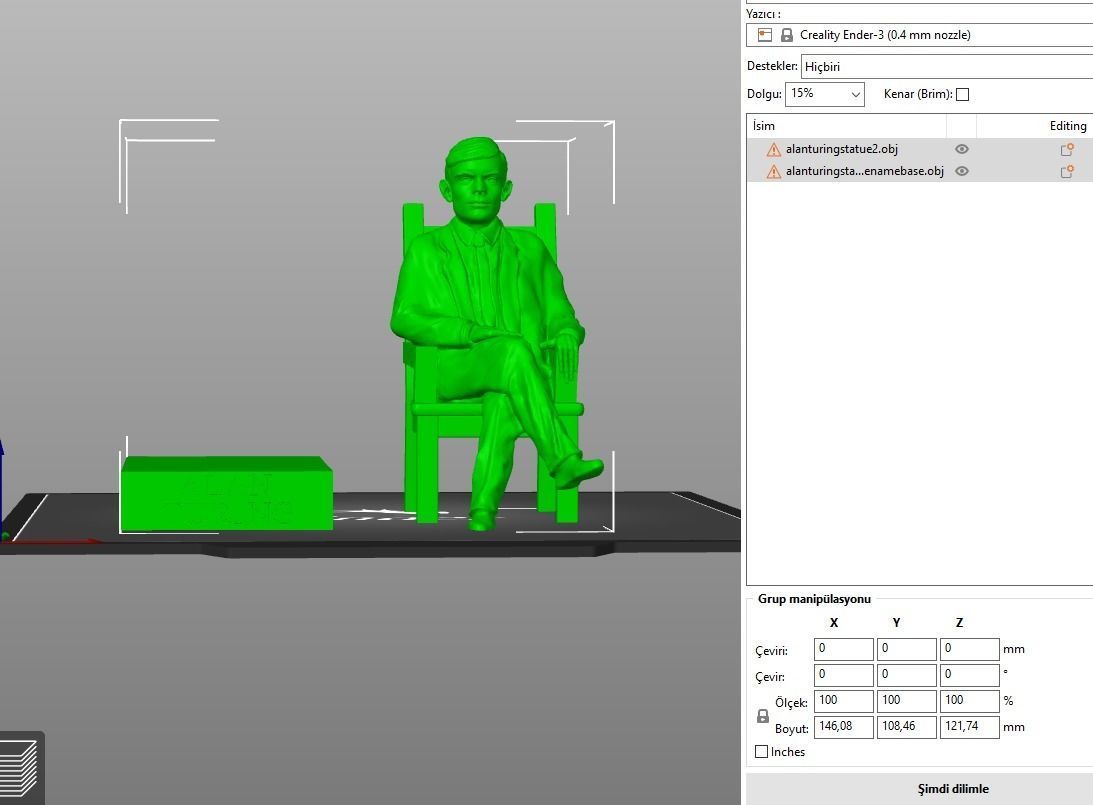Click the printer preset type icon
Screen dimensions: 1093x805
pyautogui.click(x=765, y=35)
